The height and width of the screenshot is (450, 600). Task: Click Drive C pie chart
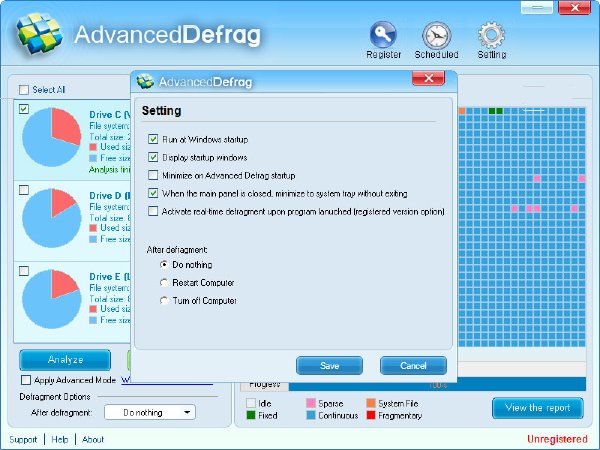pyautogui.click(x=52, y=137)
